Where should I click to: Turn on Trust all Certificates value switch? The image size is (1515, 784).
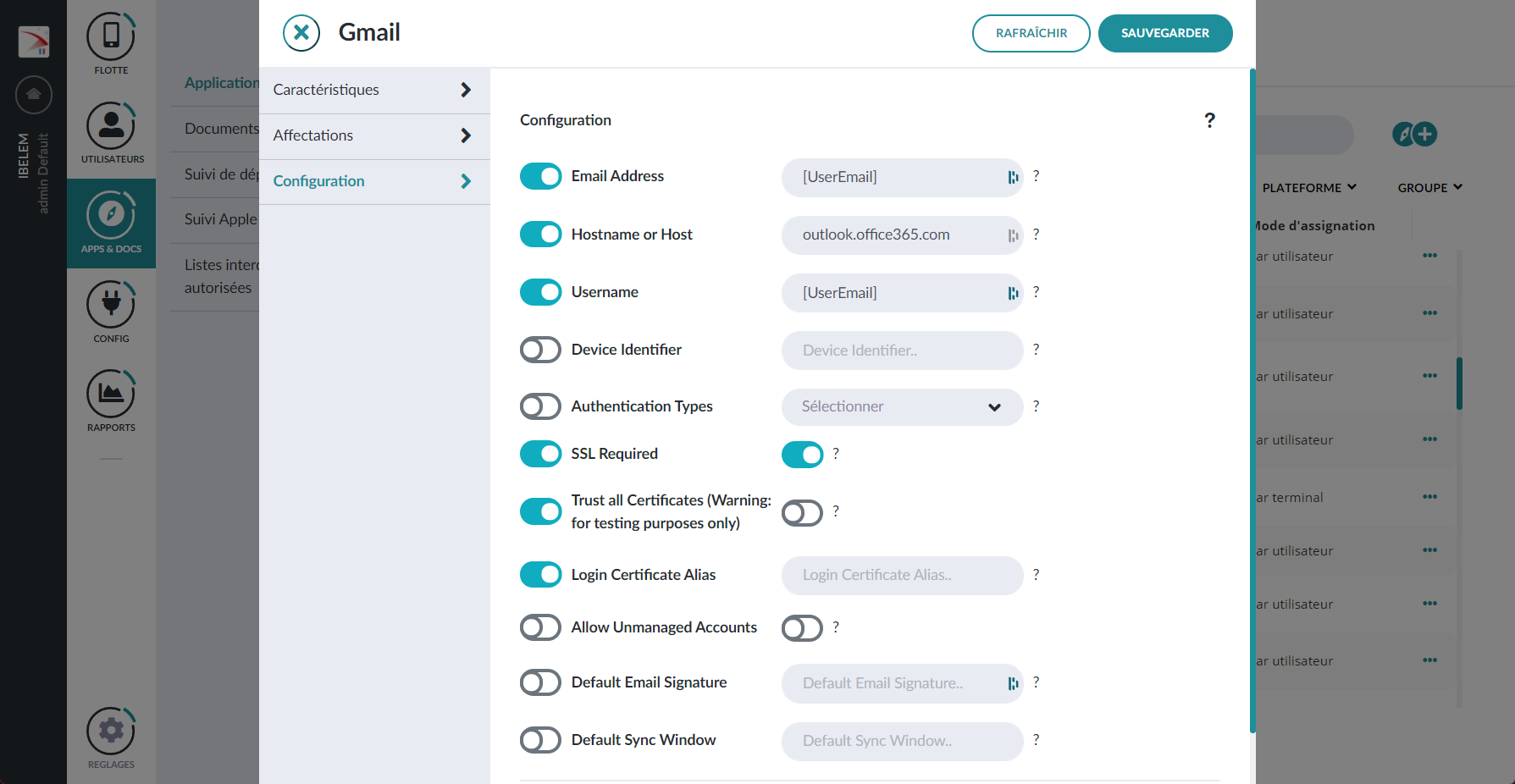802,513
